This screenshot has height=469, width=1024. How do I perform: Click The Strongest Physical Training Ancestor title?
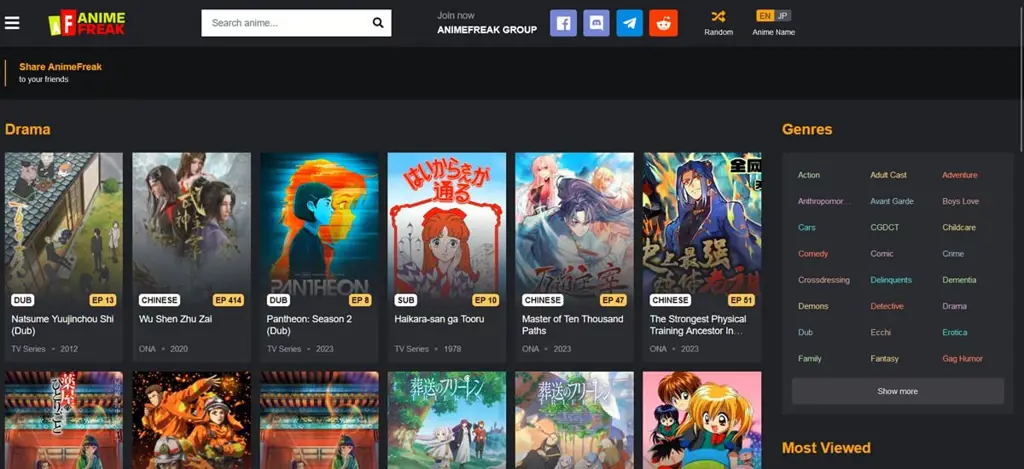coord(697,325)
